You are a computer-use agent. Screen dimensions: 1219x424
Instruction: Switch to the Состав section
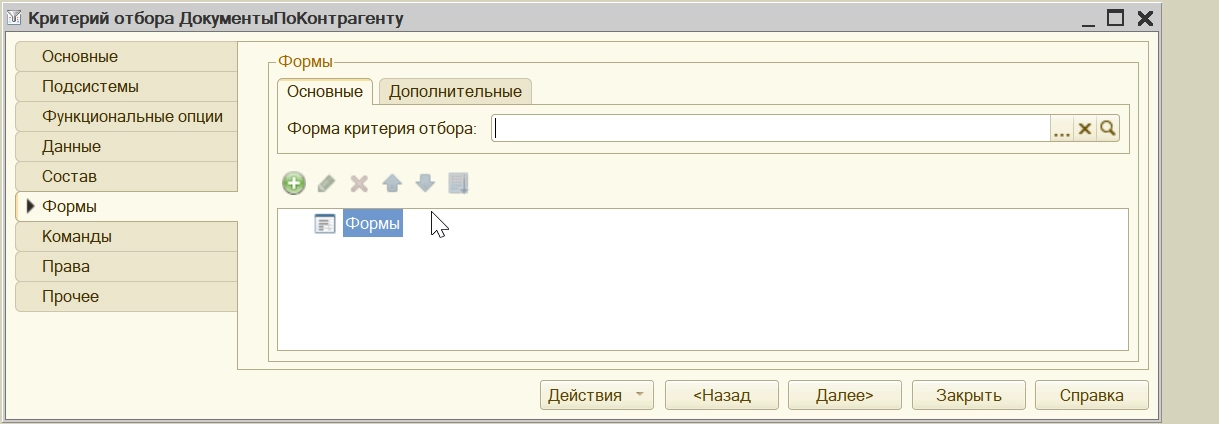(69, 176)
